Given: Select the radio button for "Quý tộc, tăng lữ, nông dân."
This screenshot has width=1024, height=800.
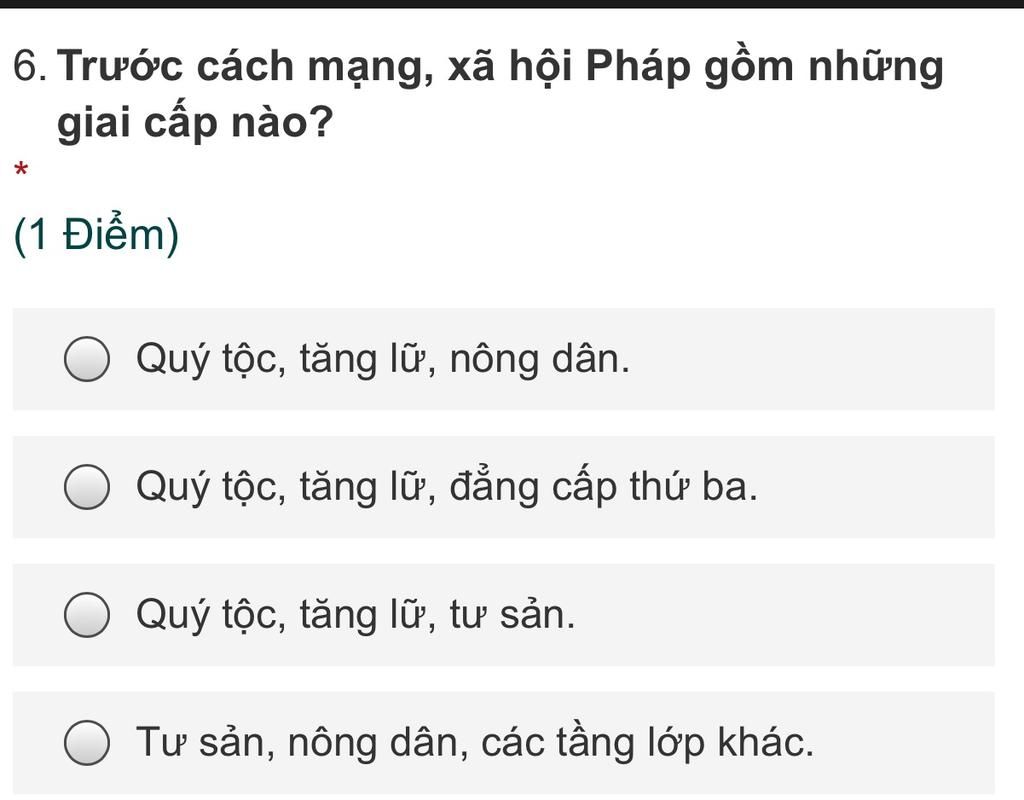Looking at the screenshot, I should point(87,360).
